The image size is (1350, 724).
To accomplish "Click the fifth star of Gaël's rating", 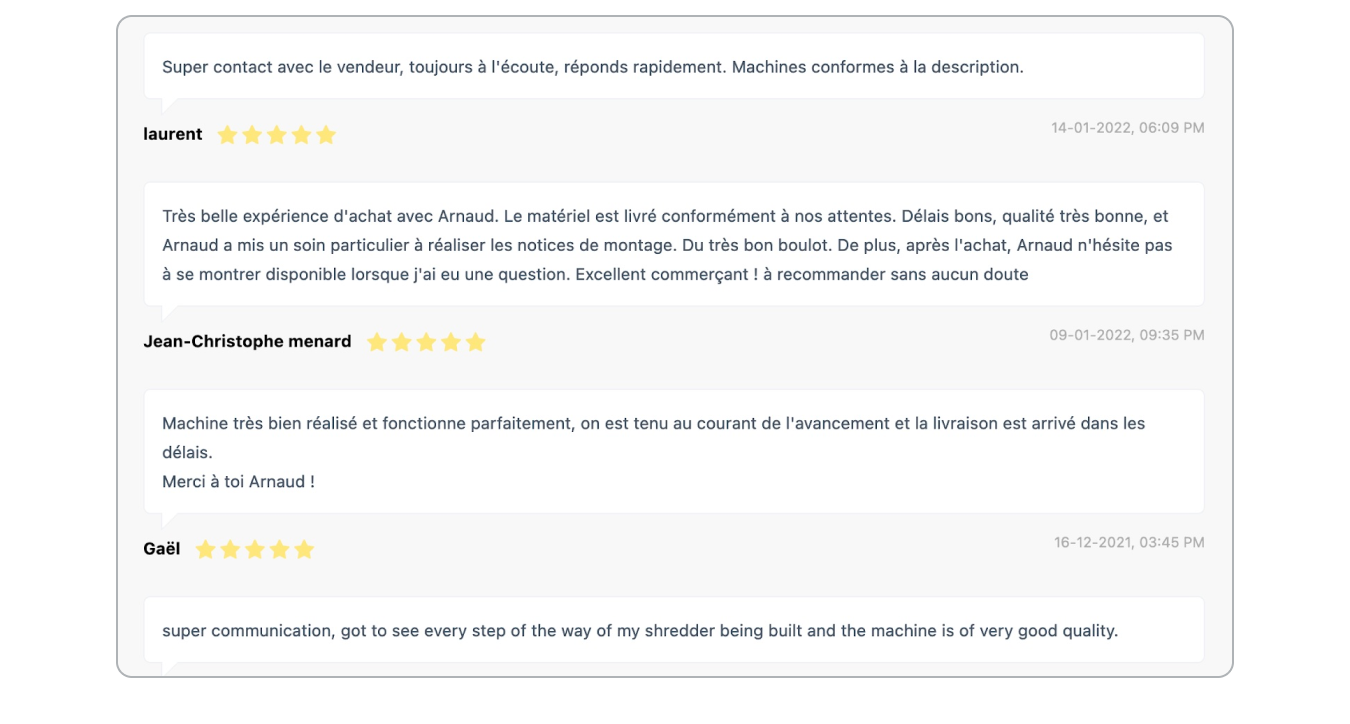I will tap(305, 550).
